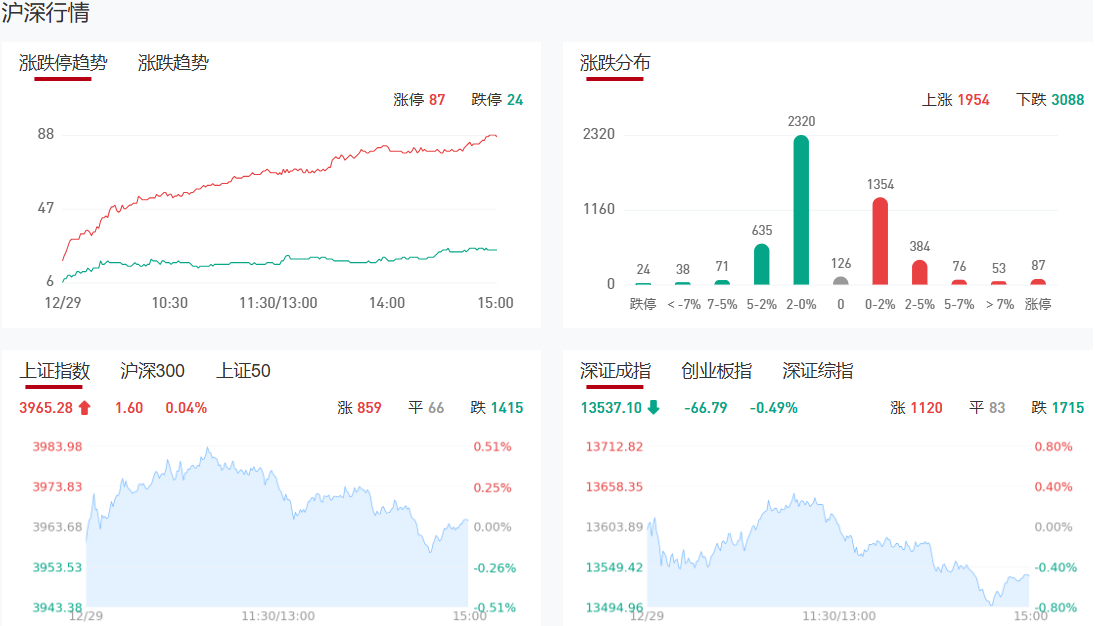Viewport: 1095px width, 626px height.
Task: Click the tall green 2320 bar
Action: pyautogui.click(x=801, y=210)
